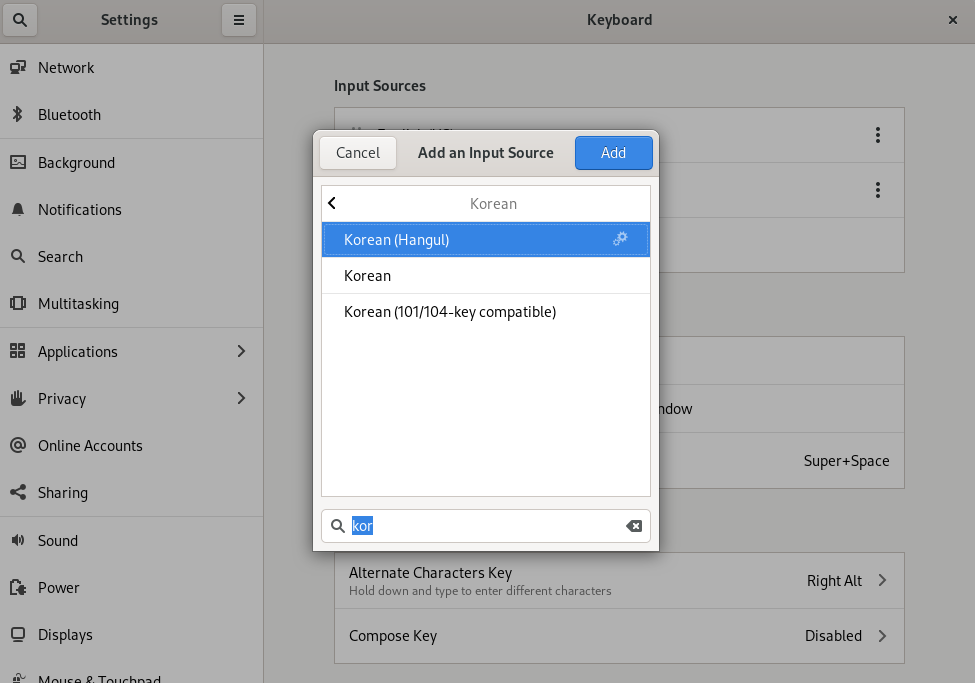Open Compose Key options
This screenshot has width=975, height=683.
(x=619, y=636)
